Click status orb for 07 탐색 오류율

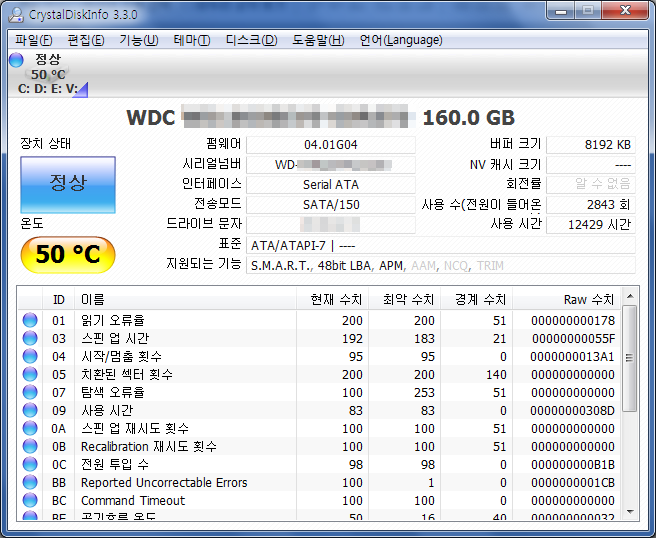pyautogui.click(x=30, y=392)
